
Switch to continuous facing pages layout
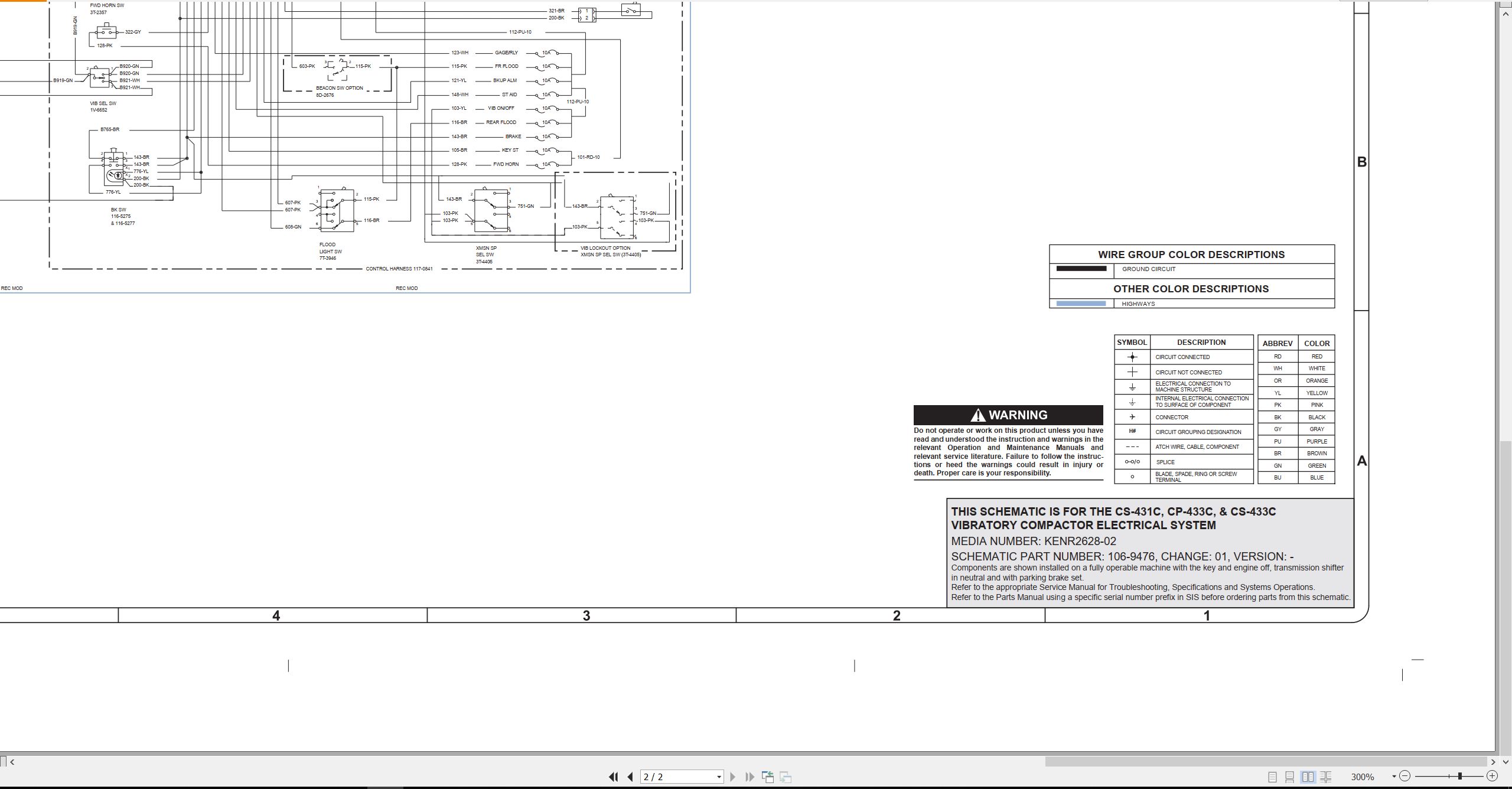1326,777
